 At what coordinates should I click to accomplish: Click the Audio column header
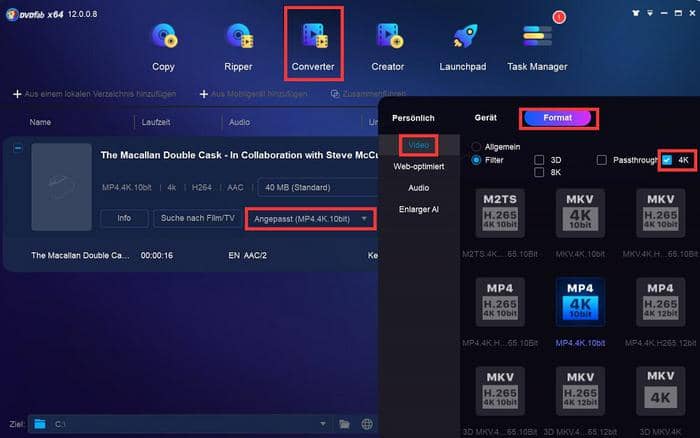(239, 122)
